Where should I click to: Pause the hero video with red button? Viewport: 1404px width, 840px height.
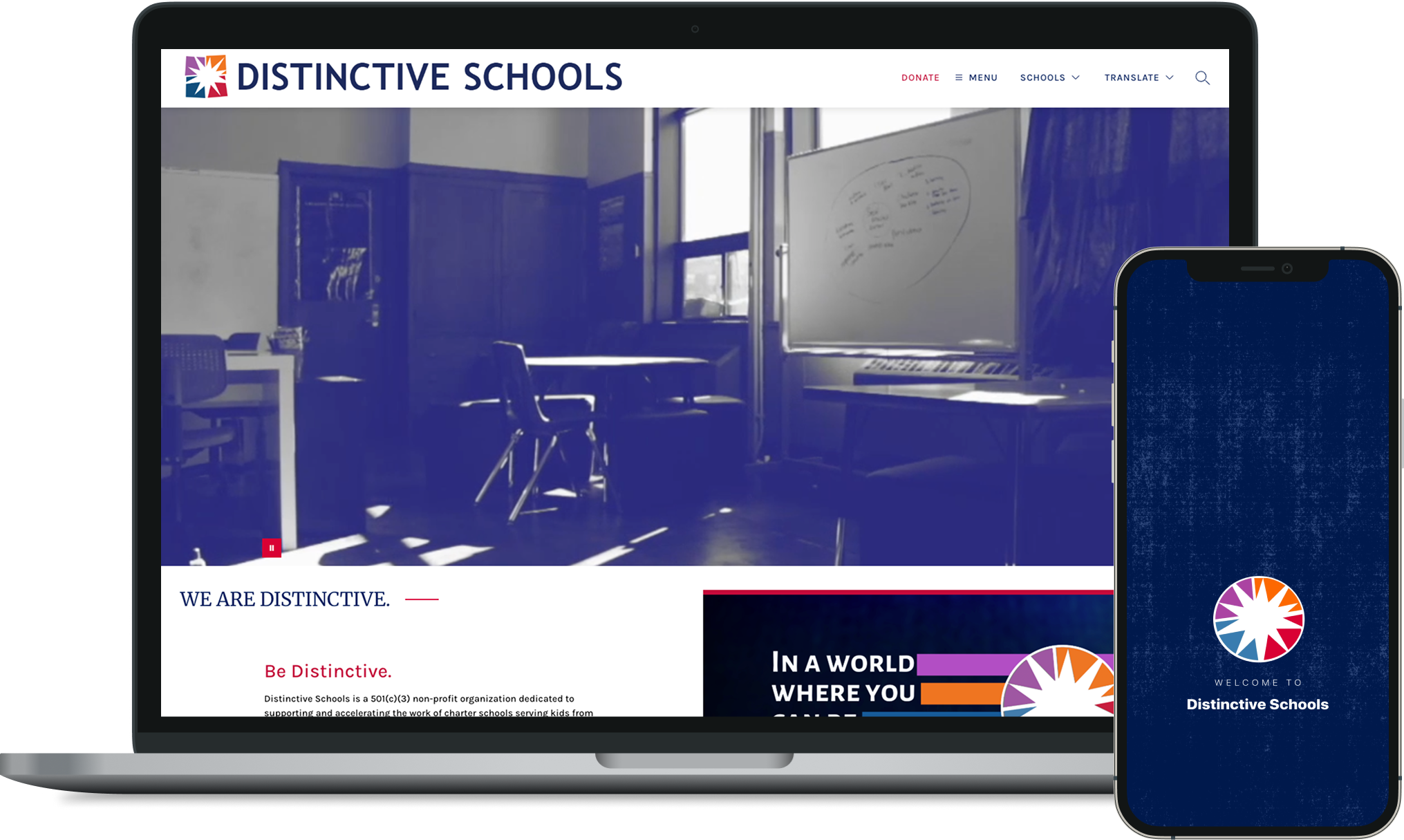272,548
